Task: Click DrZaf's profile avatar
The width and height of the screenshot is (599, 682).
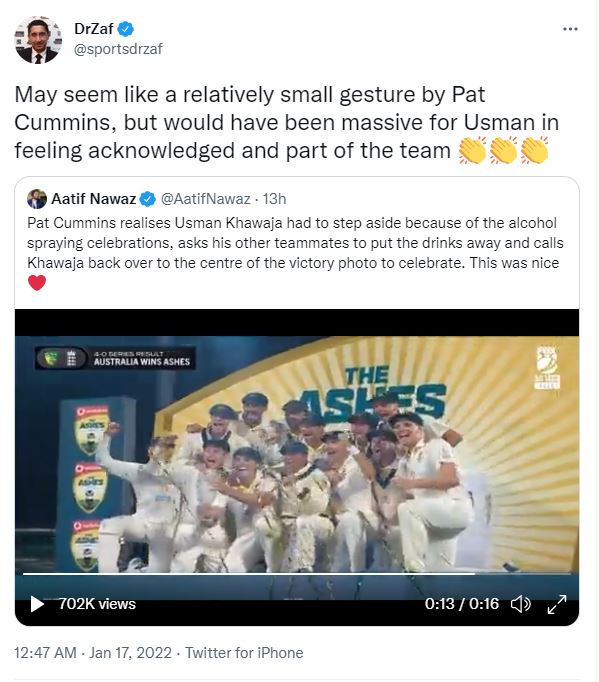Action: click(38, 40)
